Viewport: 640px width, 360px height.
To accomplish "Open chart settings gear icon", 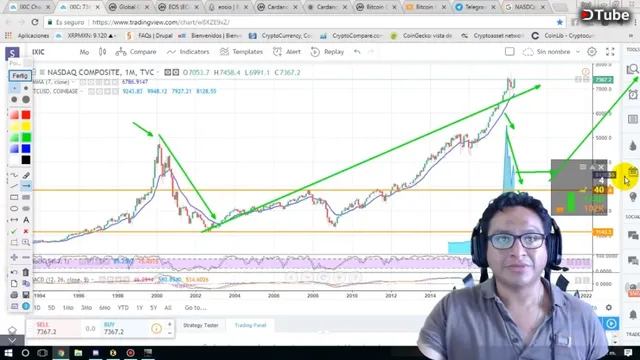I will [591, 52].
